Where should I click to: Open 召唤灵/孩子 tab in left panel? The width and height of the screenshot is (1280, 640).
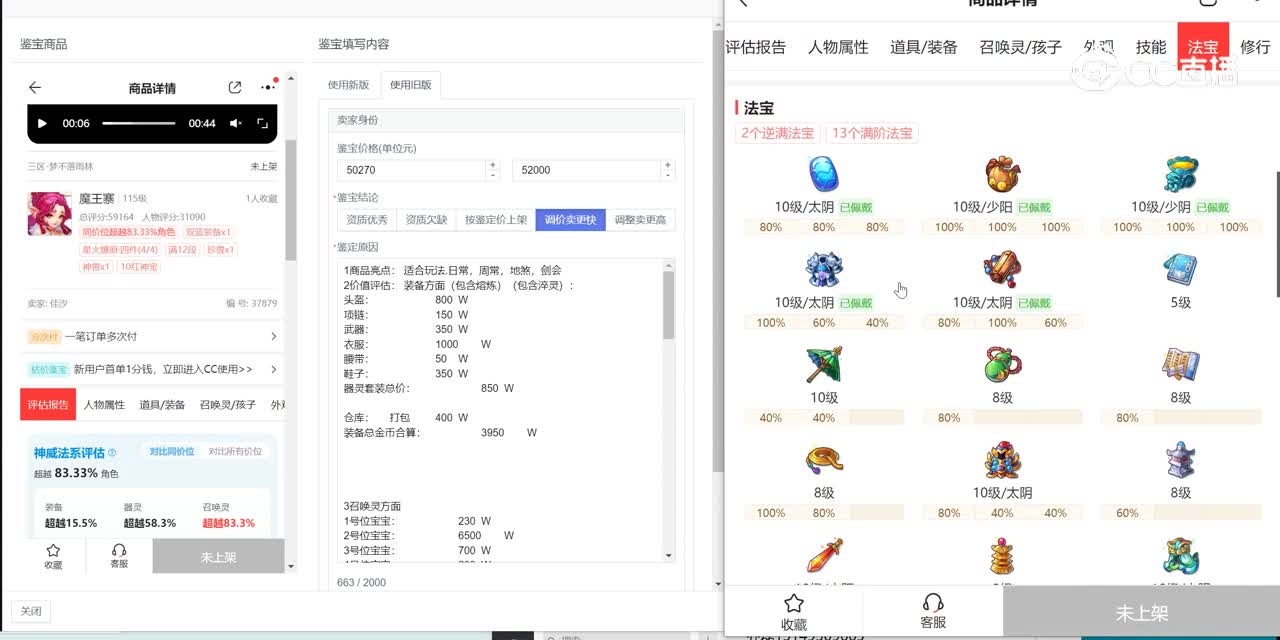[x=227, y=405]
